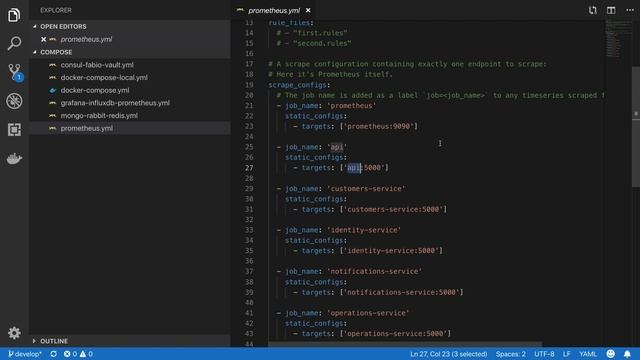Screen dimensions: 640x360
Task: Change indentation via Spaces: 2
Action: [511, 354]
